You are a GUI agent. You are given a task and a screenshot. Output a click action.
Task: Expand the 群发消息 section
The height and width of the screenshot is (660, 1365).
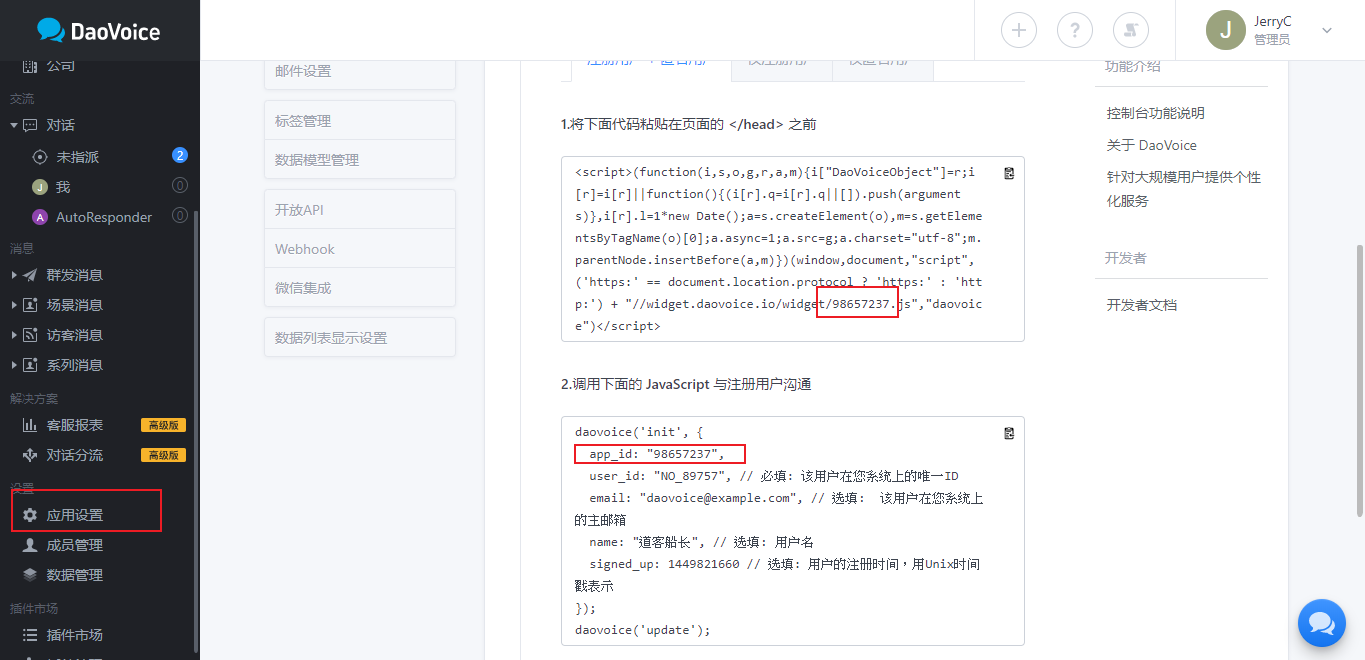[14, 275]
